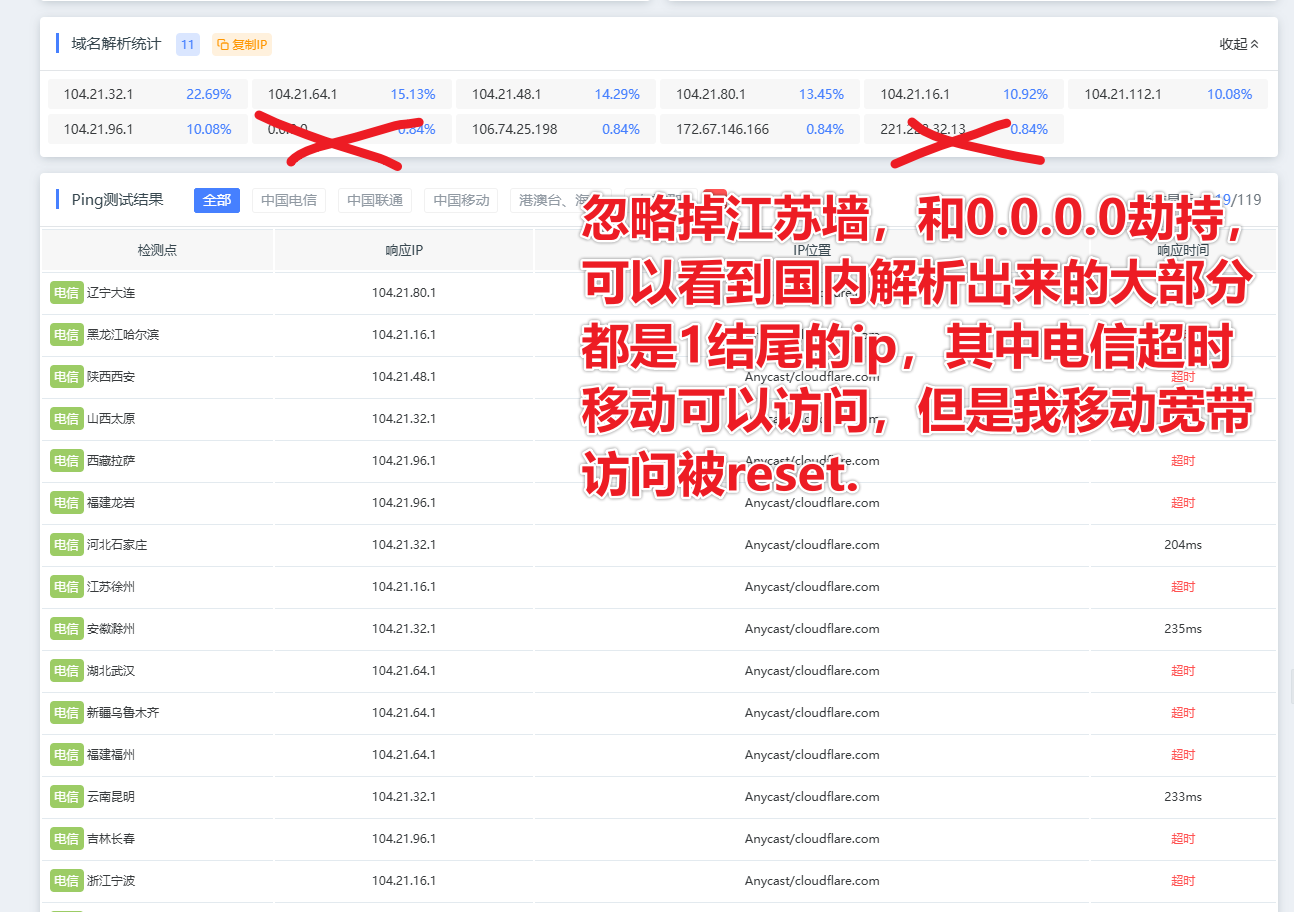Click the 172.67.146.166 statistics cell

point(760,129)
